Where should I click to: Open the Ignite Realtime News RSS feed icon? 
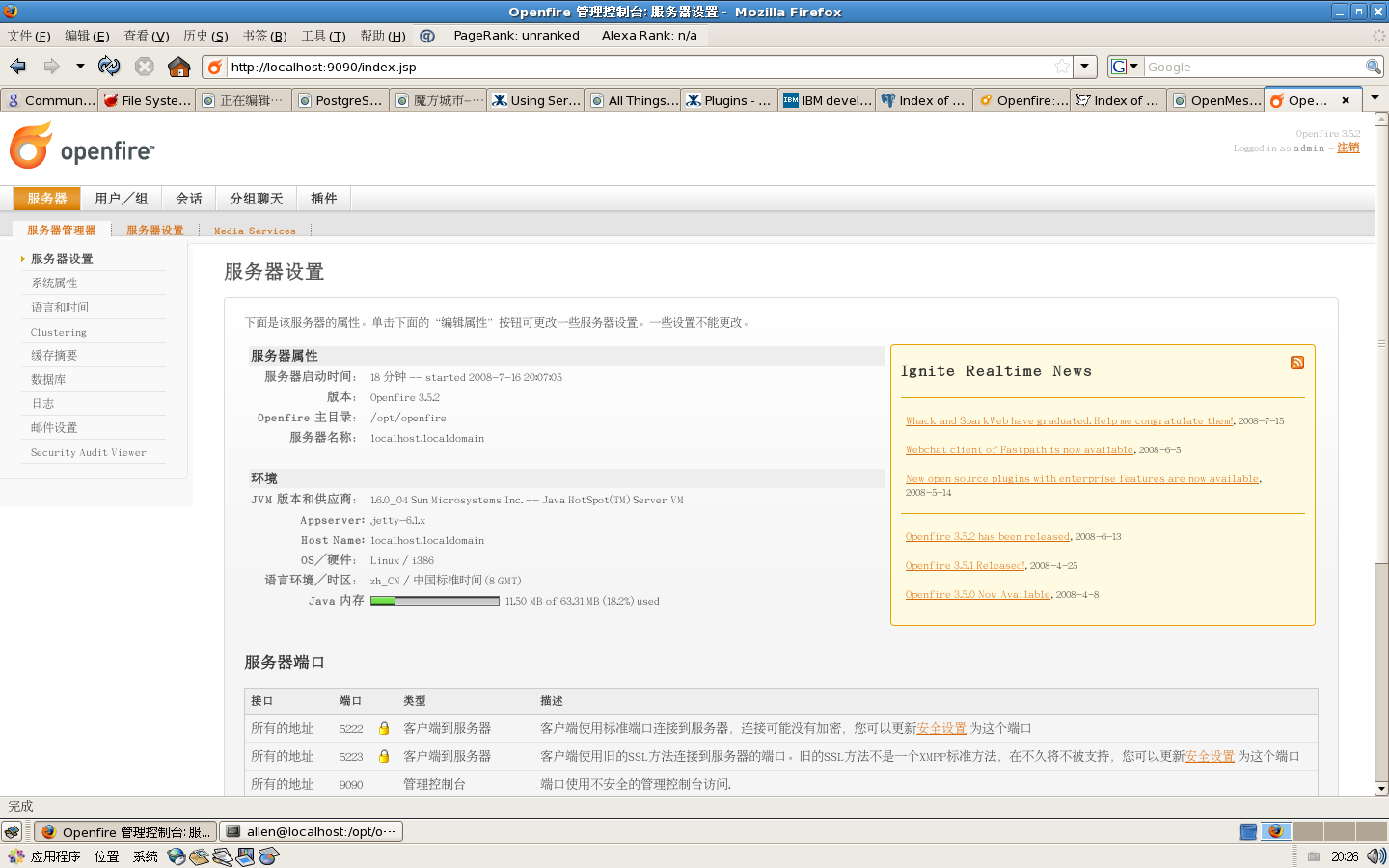1296,363
